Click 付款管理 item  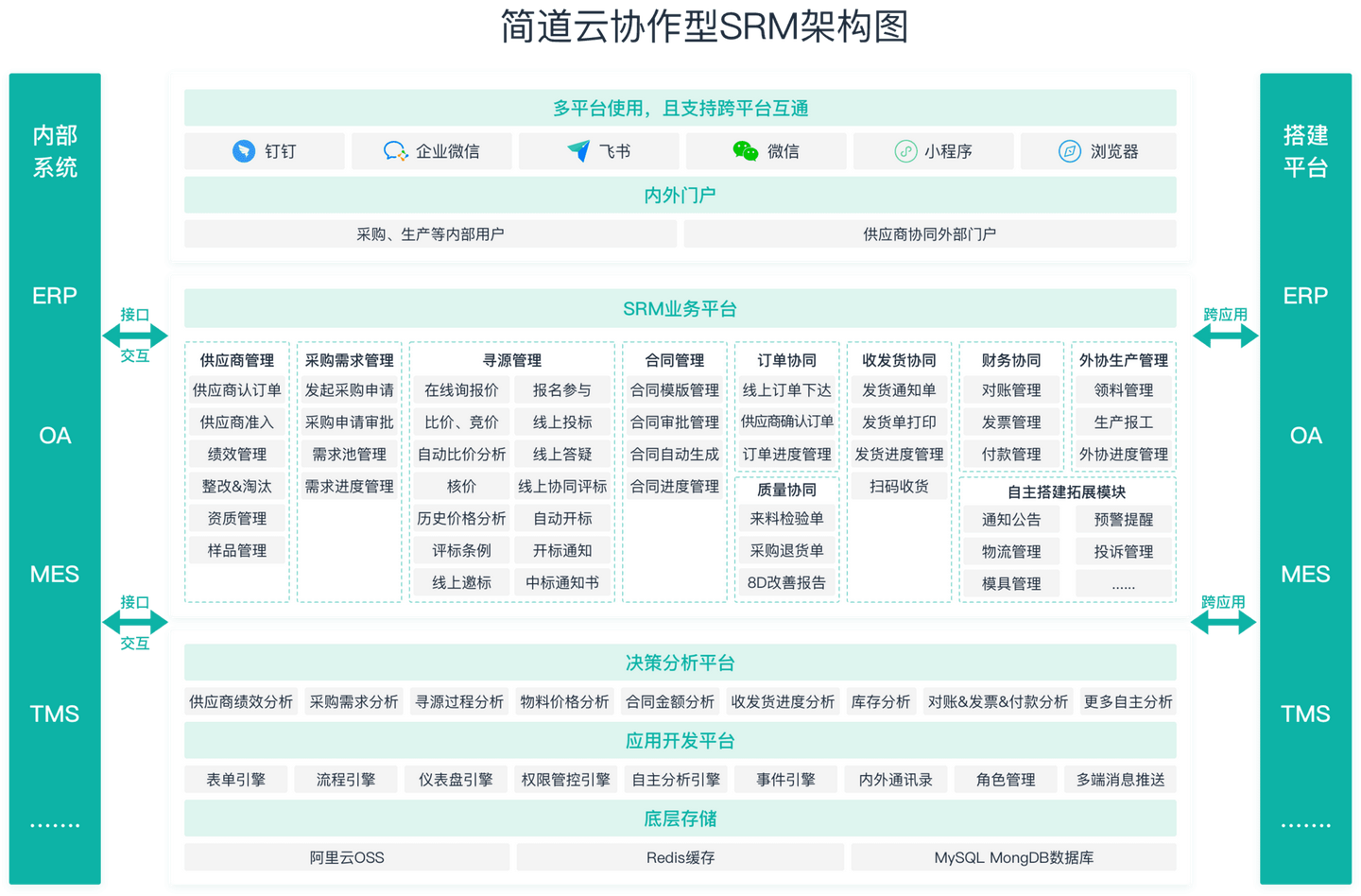1011,455
